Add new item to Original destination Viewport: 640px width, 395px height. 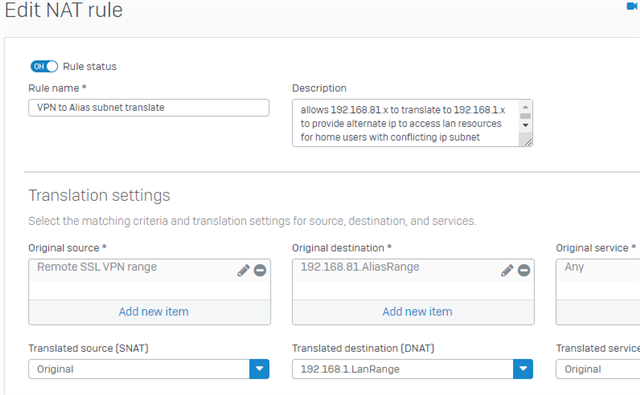tap(417, 312)
